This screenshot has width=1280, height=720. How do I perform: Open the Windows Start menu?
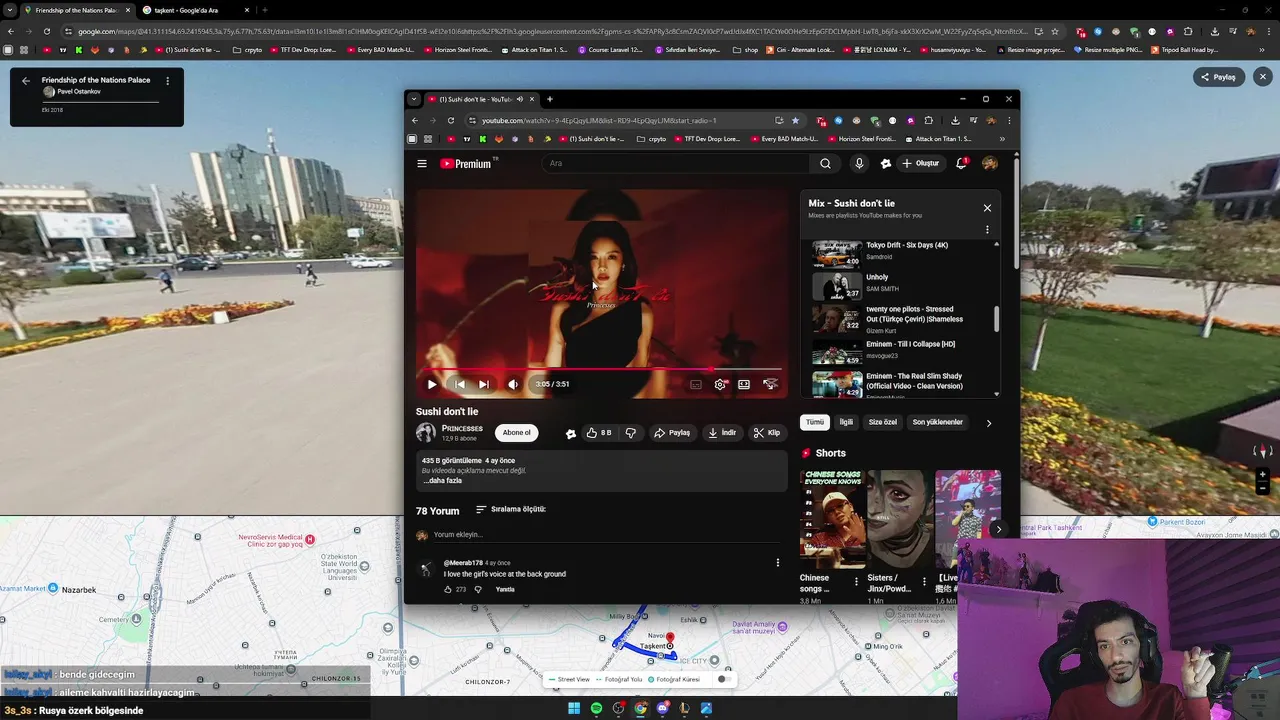tap(574, 708)
